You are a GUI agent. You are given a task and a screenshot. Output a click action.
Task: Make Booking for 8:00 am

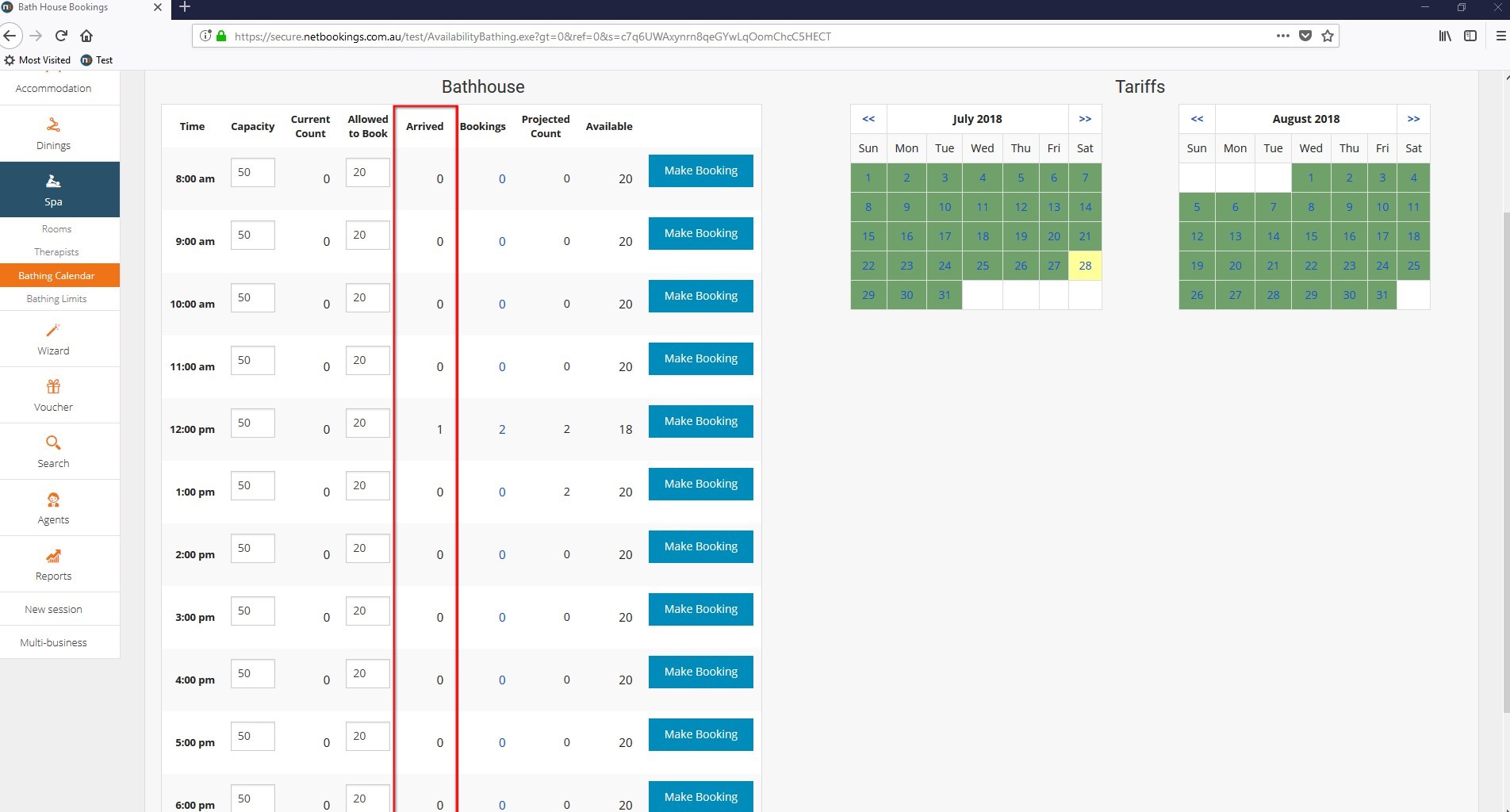click(x=701, y=170)
